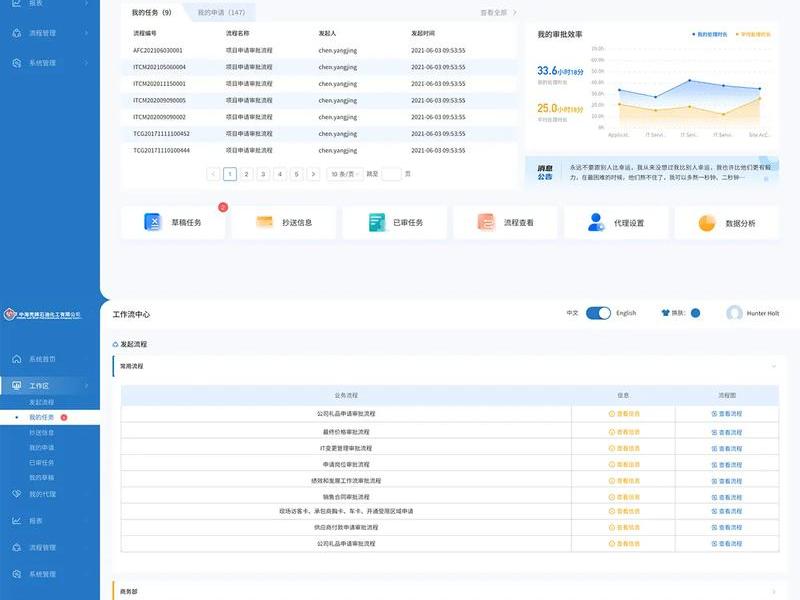This screenshot has height=600, width=800.
Task: Click the 33.6 小时 my handling time value
Action: click(560, 71)
